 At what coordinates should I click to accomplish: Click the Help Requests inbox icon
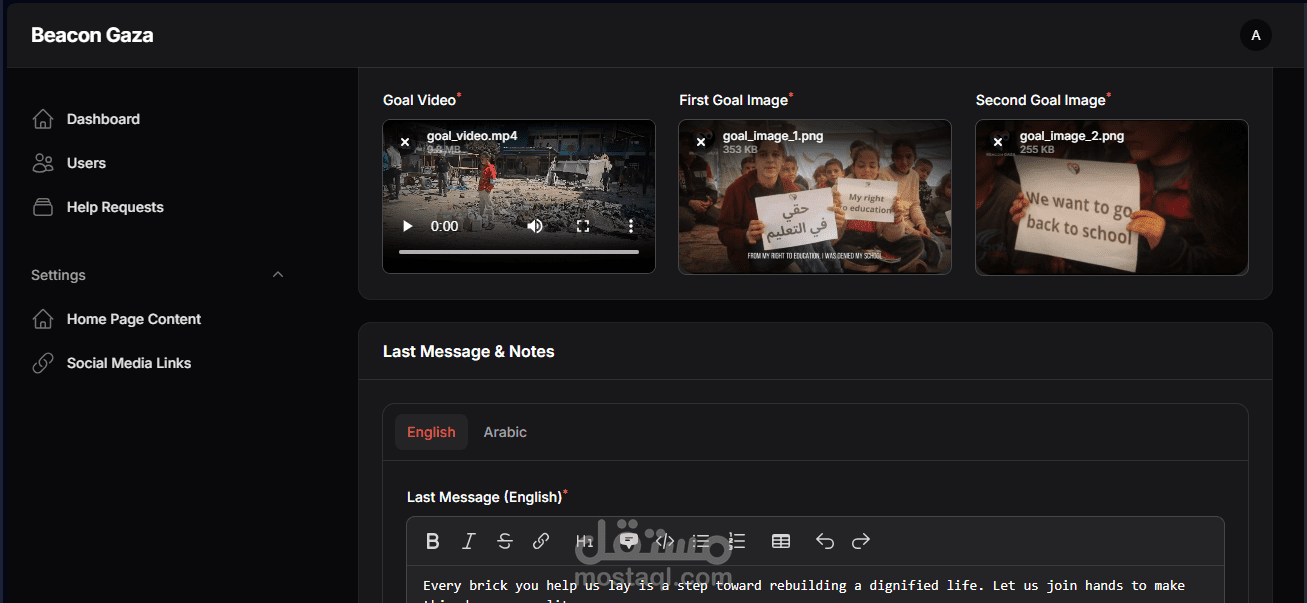point(43,207)
